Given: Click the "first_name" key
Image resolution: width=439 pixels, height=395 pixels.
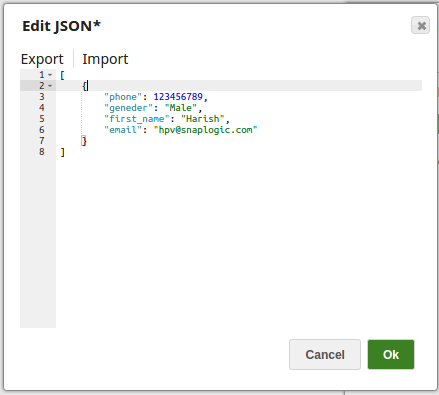Looking at the screenshot, I should pos(137,119).
